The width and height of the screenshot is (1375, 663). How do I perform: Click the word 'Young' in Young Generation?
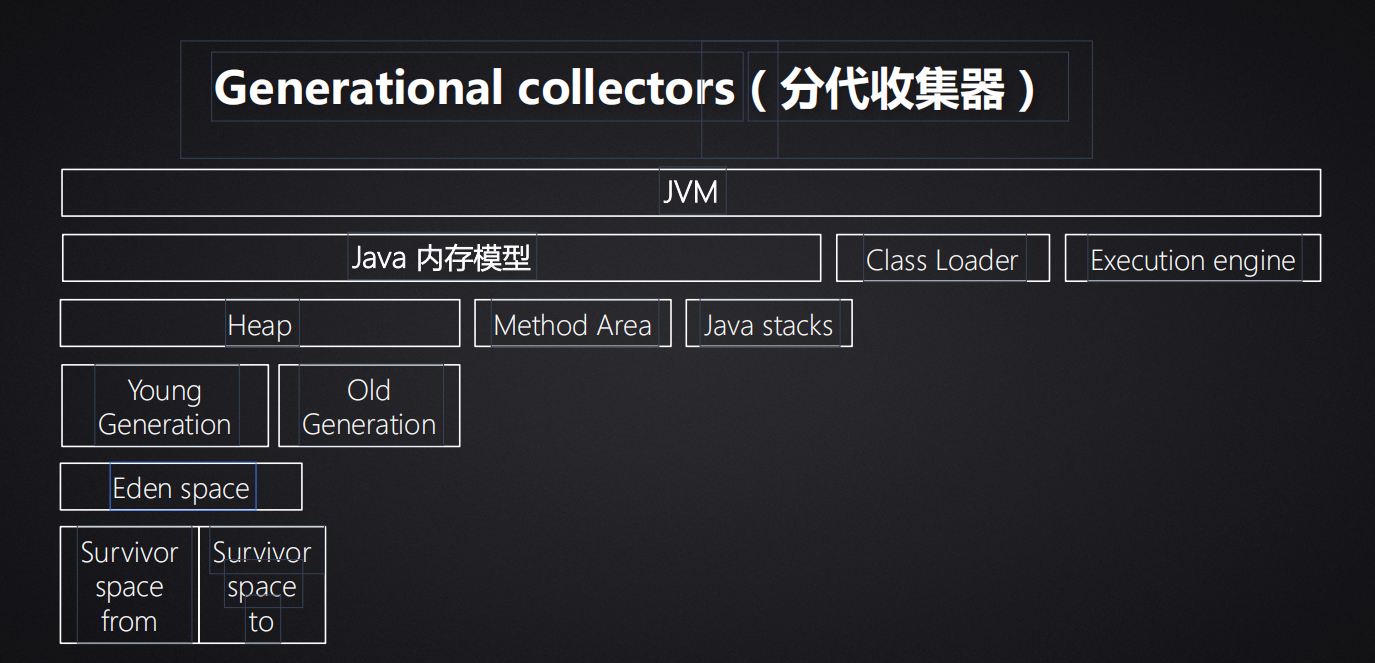165,390
